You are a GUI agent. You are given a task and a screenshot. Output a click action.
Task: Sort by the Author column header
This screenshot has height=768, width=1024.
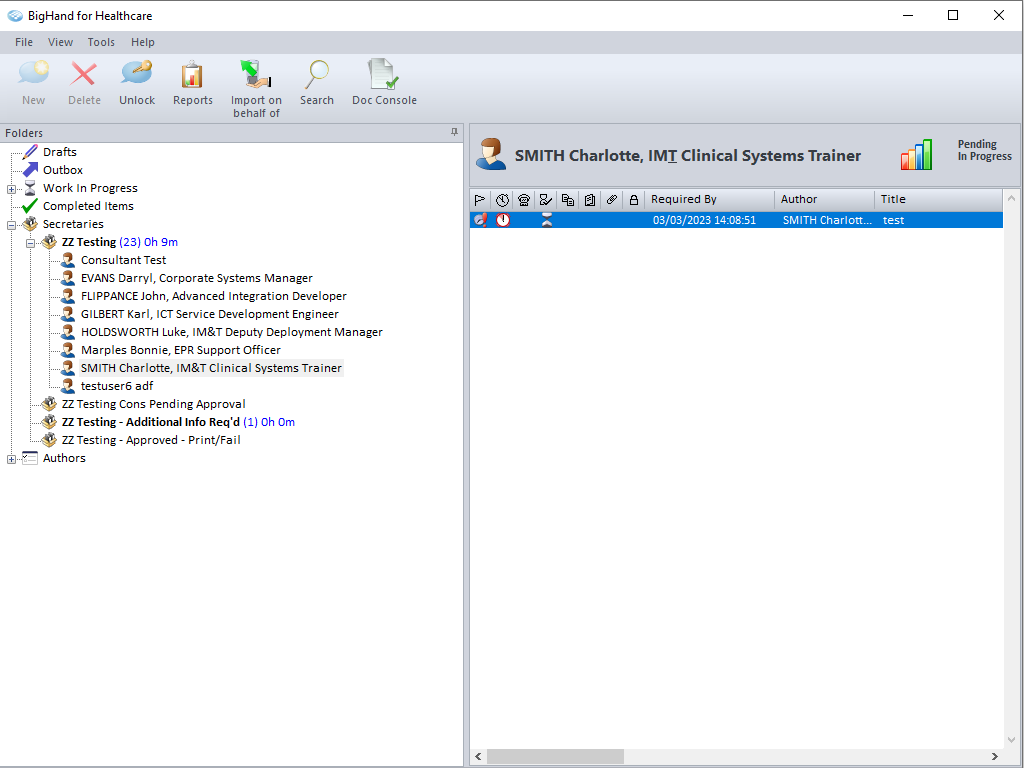(x=824, y=200)
